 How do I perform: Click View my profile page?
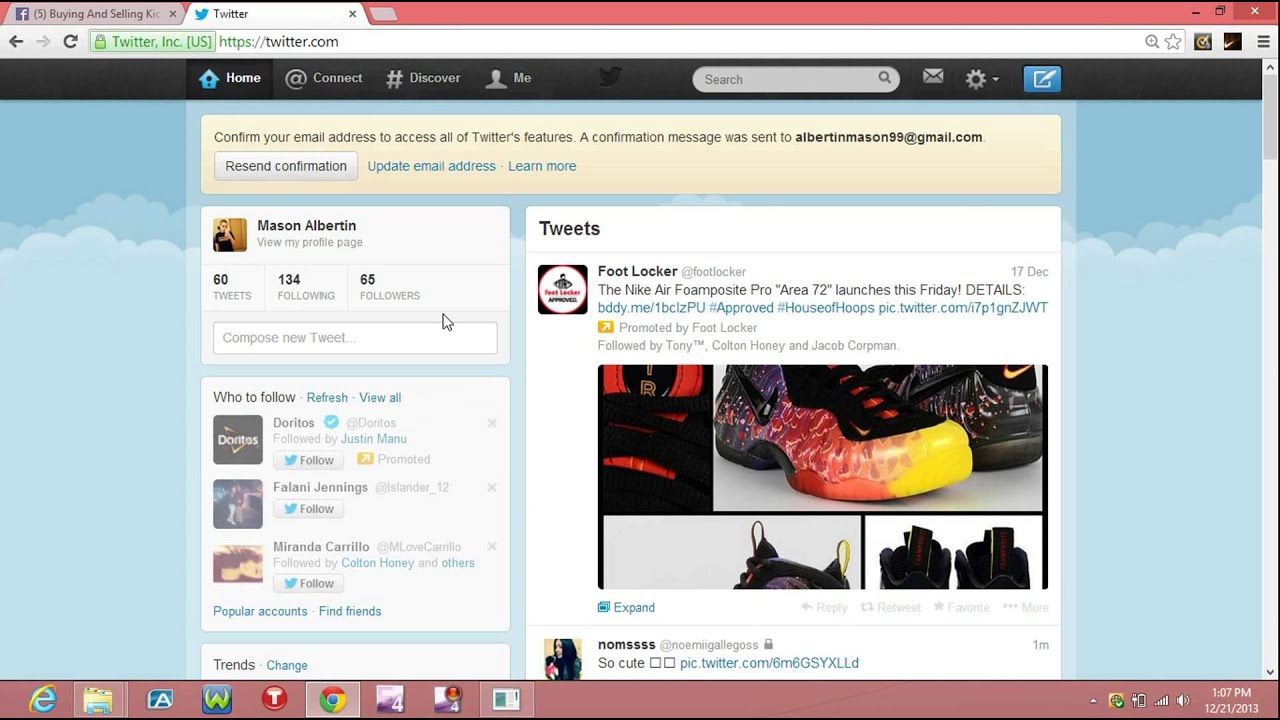coord(310,243)
